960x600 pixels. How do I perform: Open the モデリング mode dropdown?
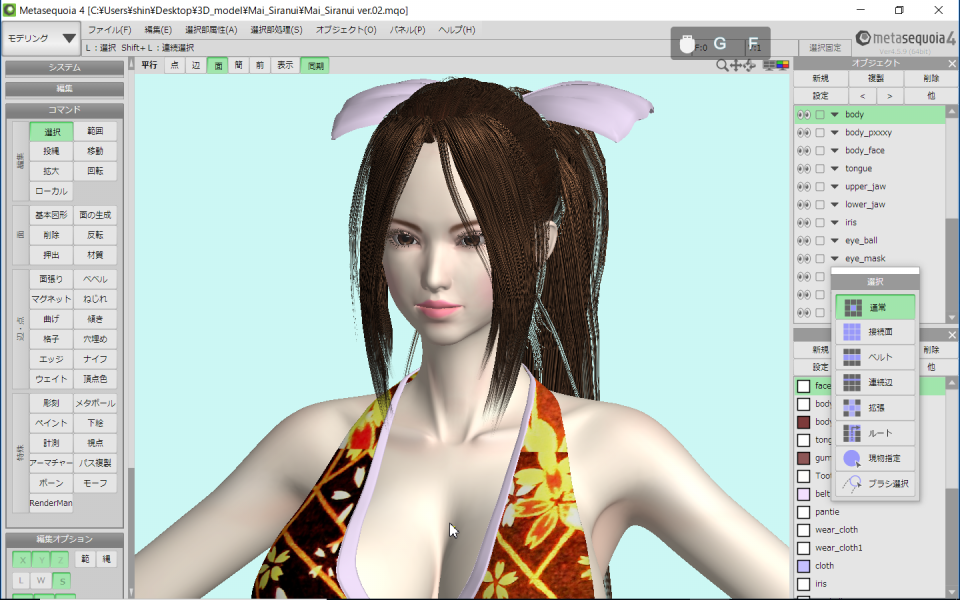click(x=42, y=39)
